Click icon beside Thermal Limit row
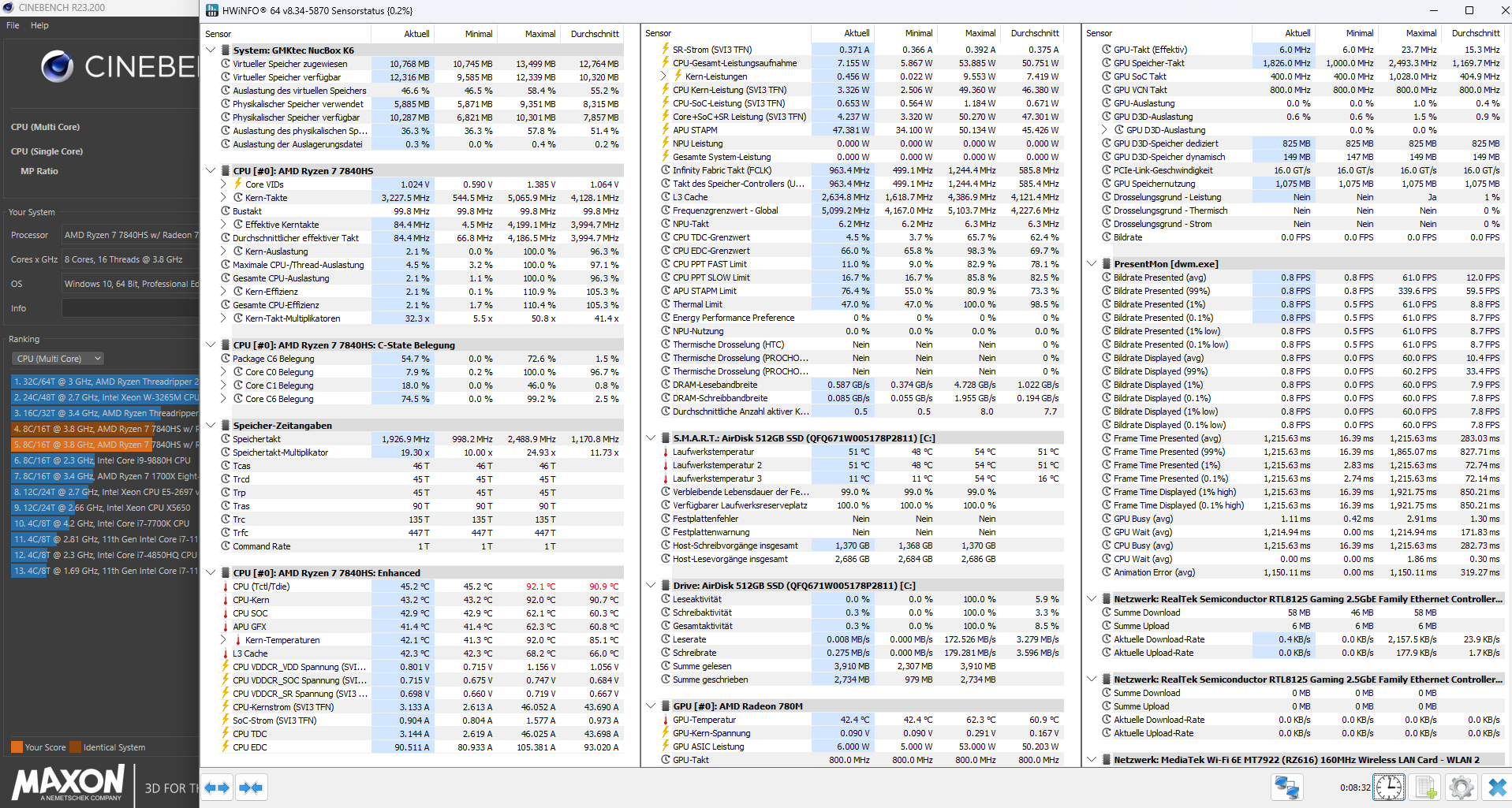The height and width of the screenshot is (808, 1512). (666, 304)
